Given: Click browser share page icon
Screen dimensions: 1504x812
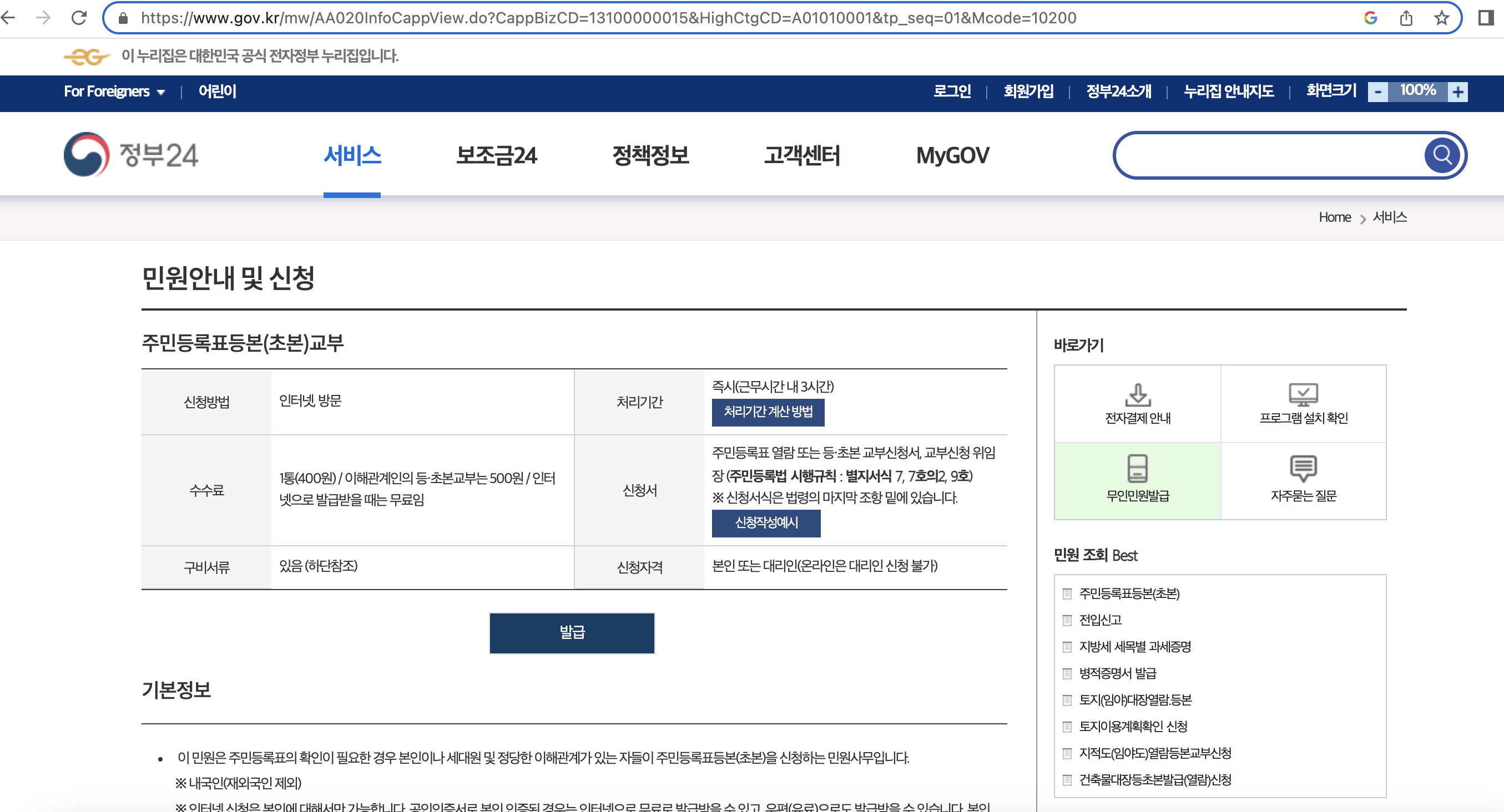Looking at the screenshot, I should (x=1406, y=18).
